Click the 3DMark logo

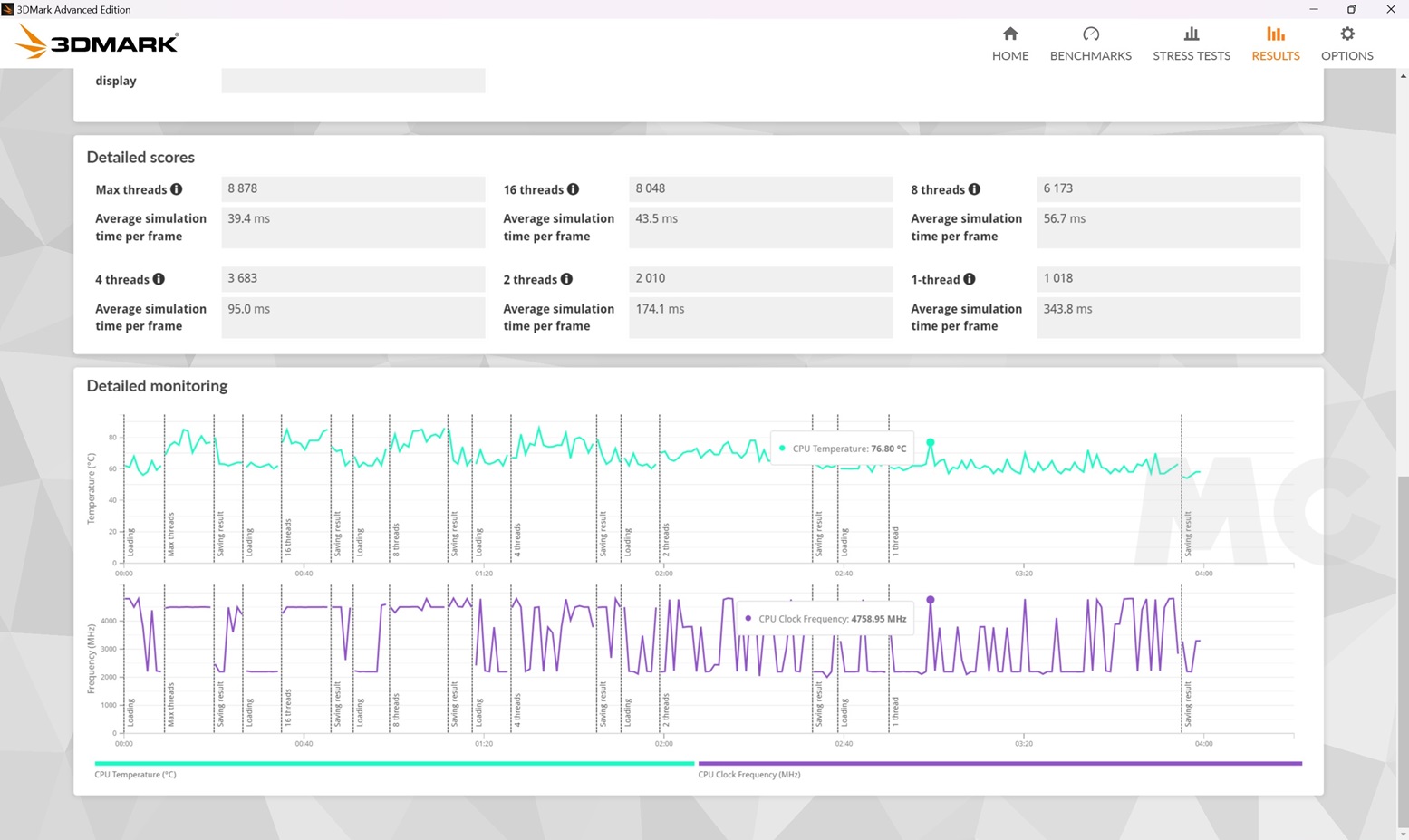tap(97, 42)
